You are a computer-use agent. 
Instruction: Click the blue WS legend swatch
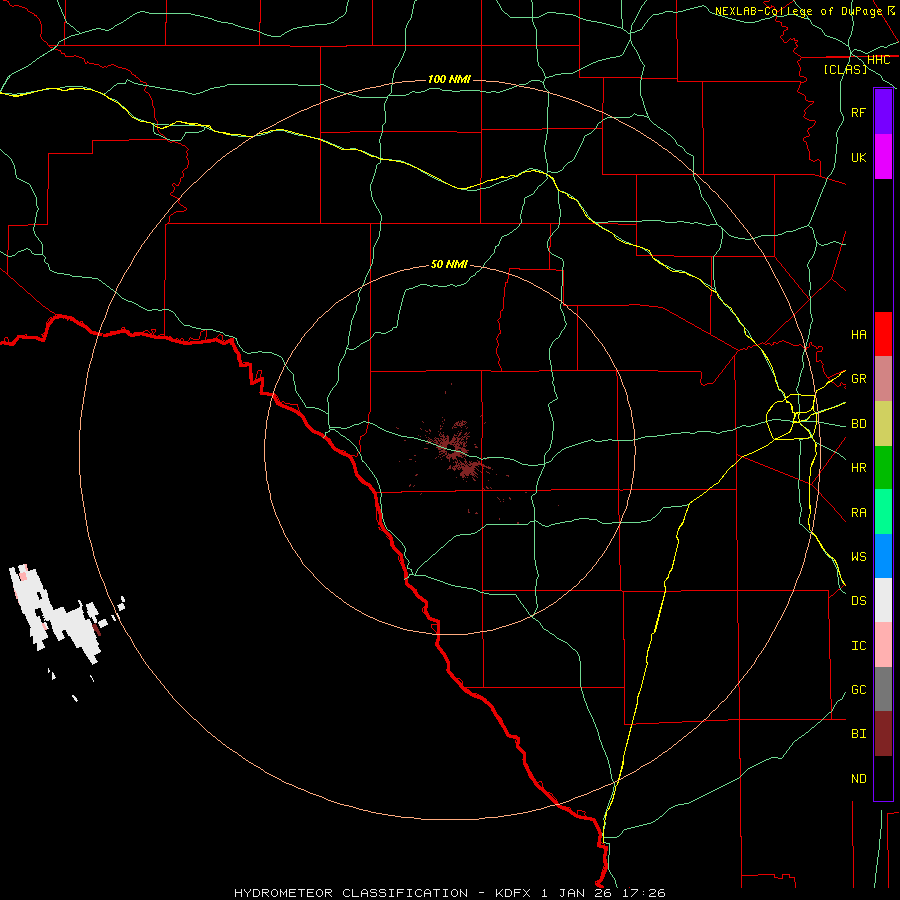(883, 556)
